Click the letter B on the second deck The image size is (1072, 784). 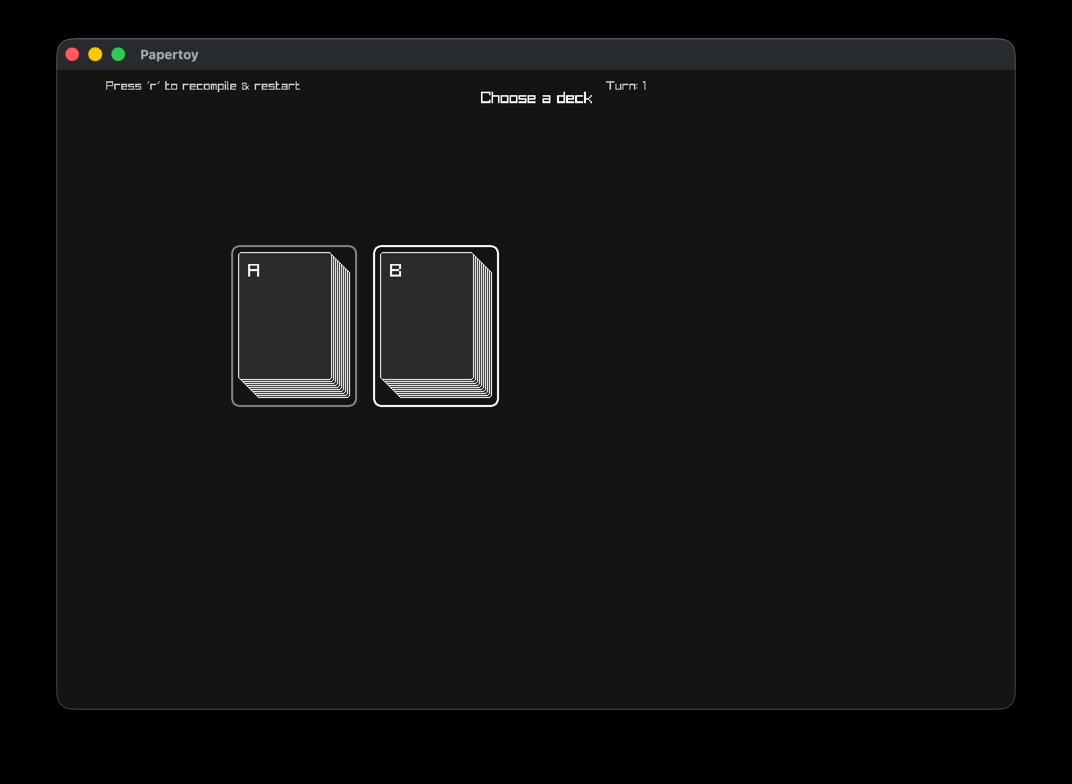[x=395, y=270]
